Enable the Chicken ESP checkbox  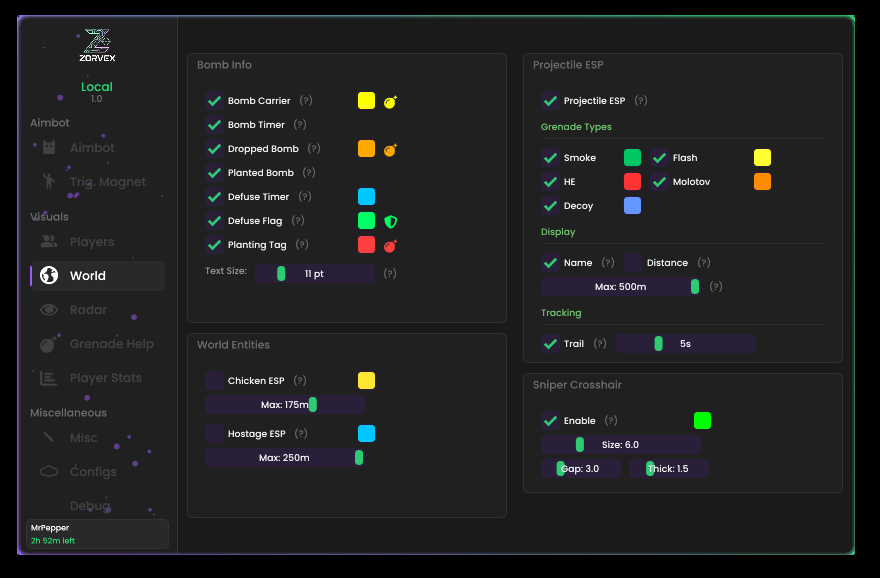pos(214,381)
